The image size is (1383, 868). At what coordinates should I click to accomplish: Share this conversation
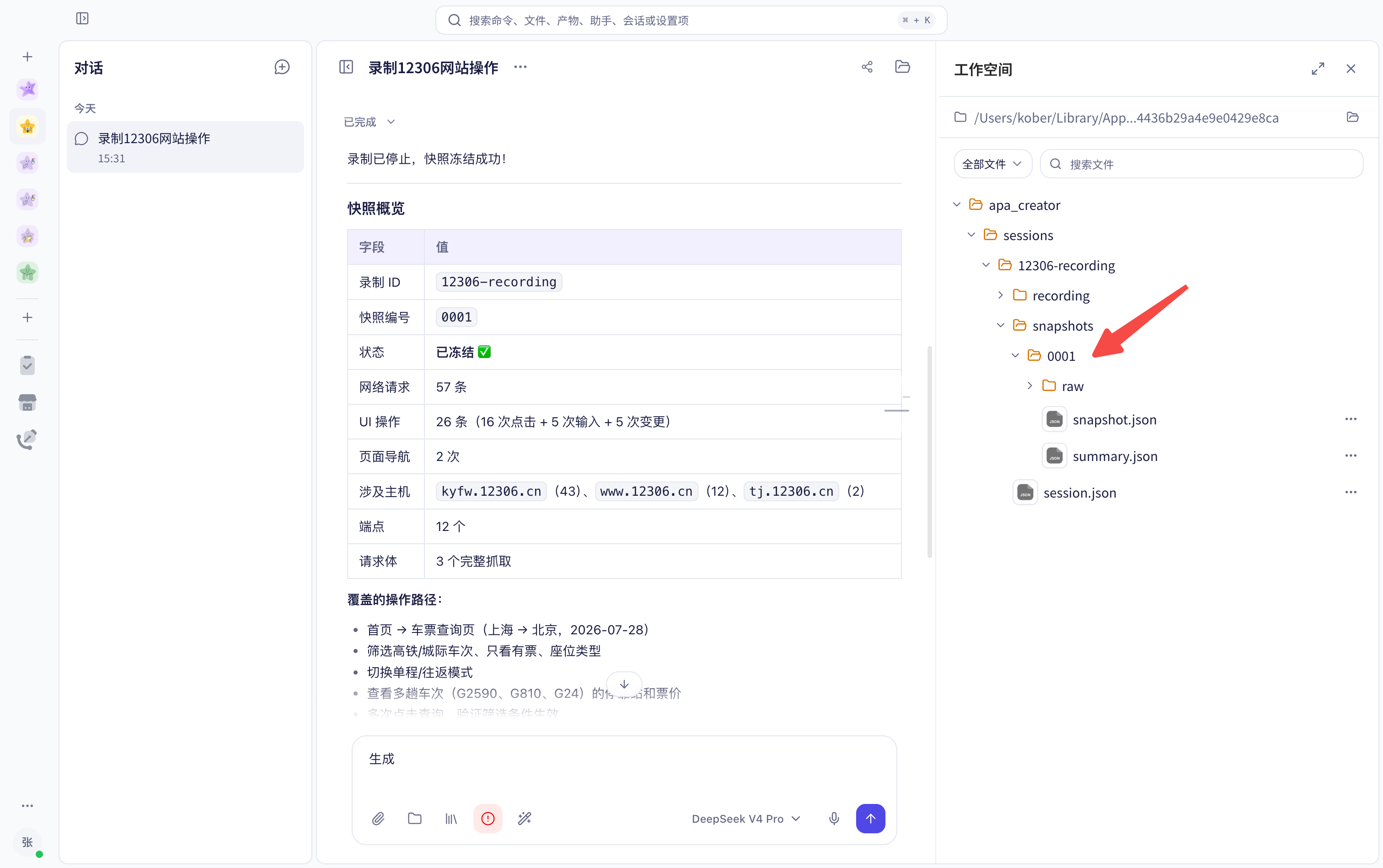tap(867, 67)
